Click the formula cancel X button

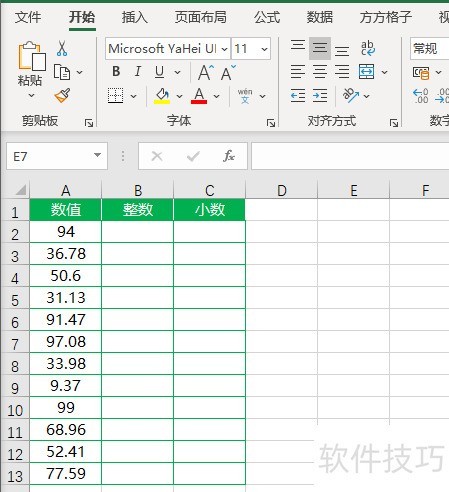click(x=157, y=156)
